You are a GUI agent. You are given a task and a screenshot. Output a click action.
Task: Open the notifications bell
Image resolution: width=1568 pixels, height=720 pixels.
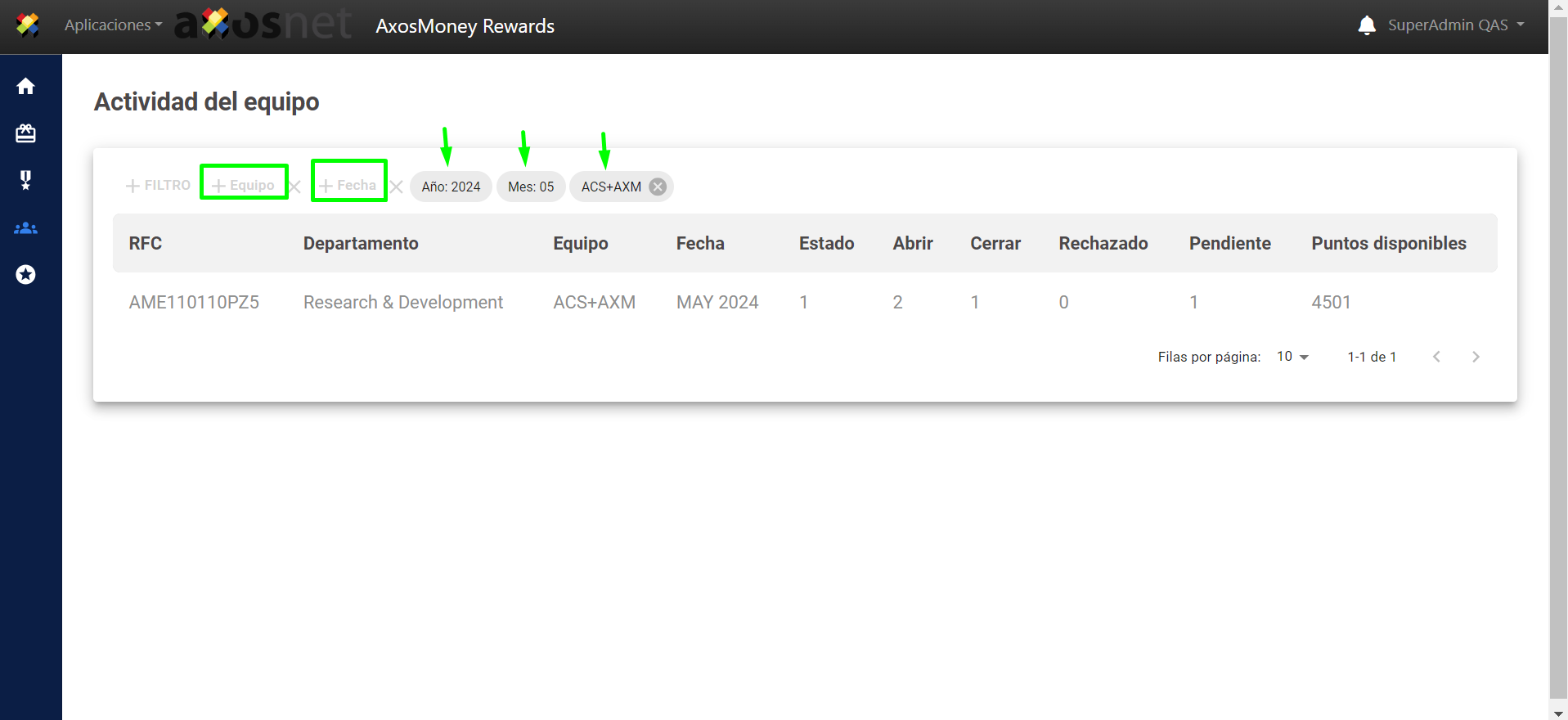pyautogui.click(x=1366, y=25)
